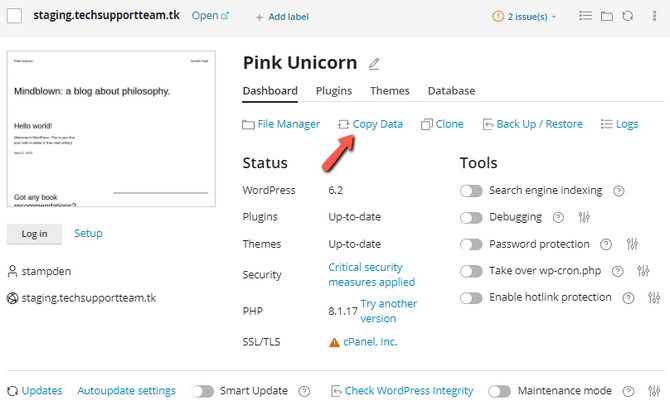The image size is (670, 406).
Task: Show help for Search engine indexing
Action: coord(619,190)
